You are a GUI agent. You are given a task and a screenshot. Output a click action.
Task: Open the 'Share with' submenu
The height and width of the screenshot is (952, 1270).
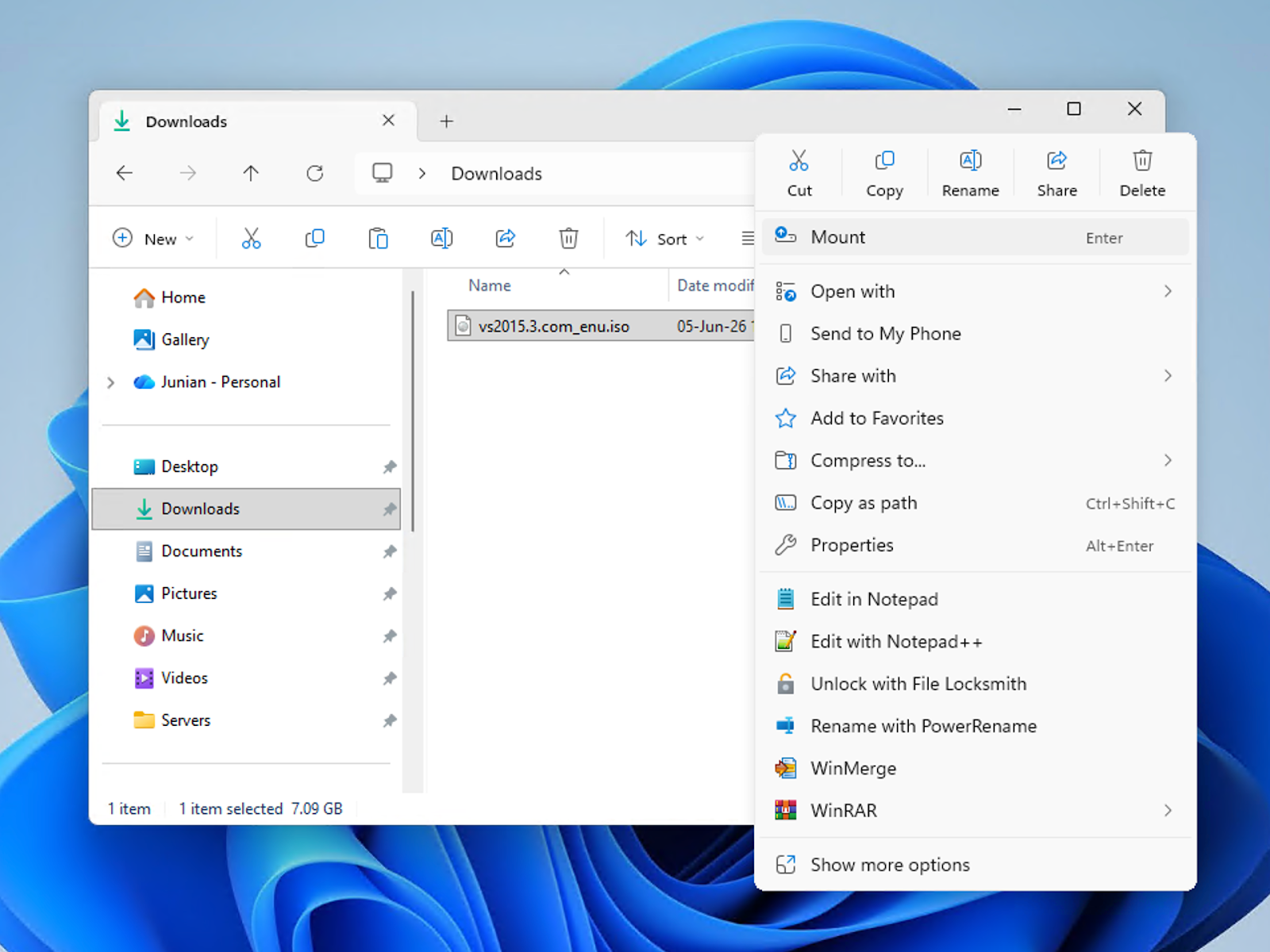coord(975,376)
